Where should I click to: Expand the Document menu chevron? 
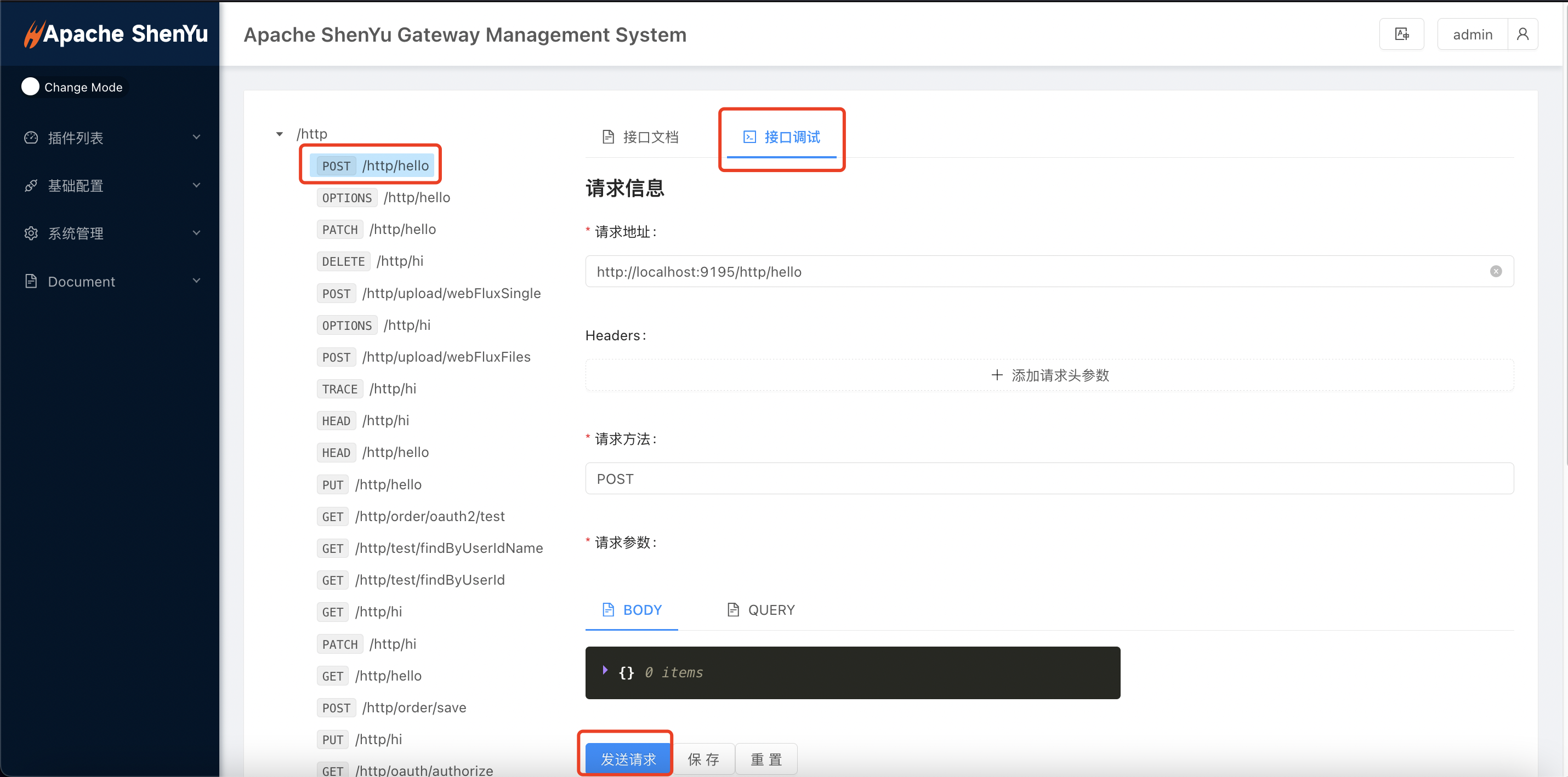tap(196, 281)
